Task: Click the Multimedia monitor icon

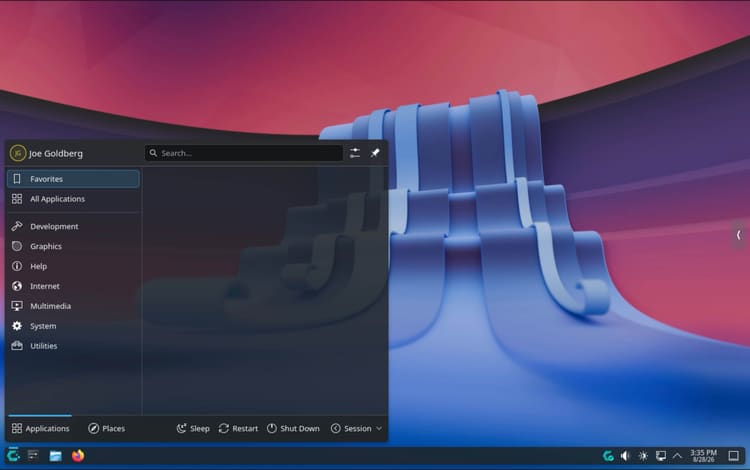Action: point(17,306)
